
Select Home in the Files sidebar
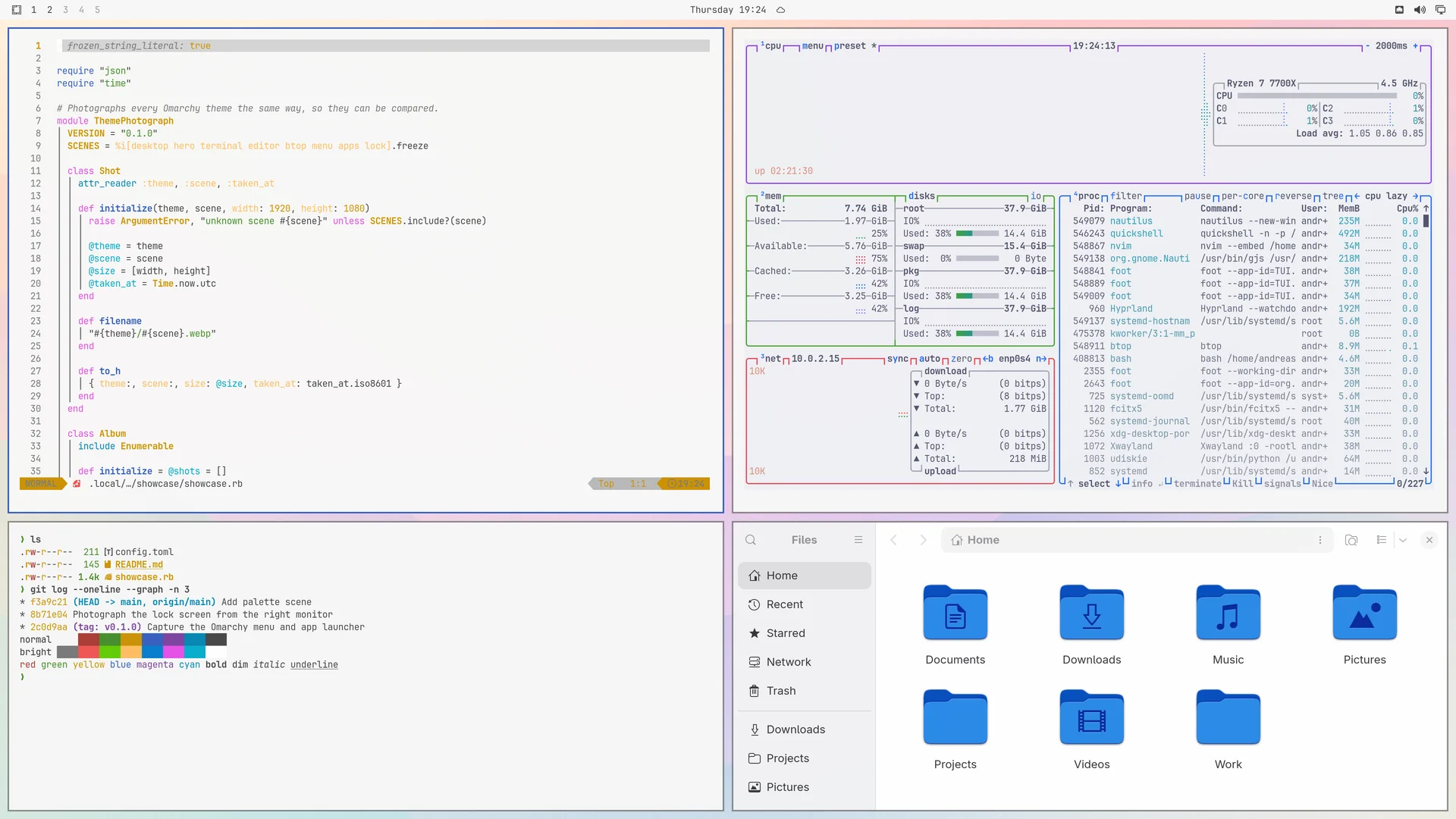(x=805, y=576)
